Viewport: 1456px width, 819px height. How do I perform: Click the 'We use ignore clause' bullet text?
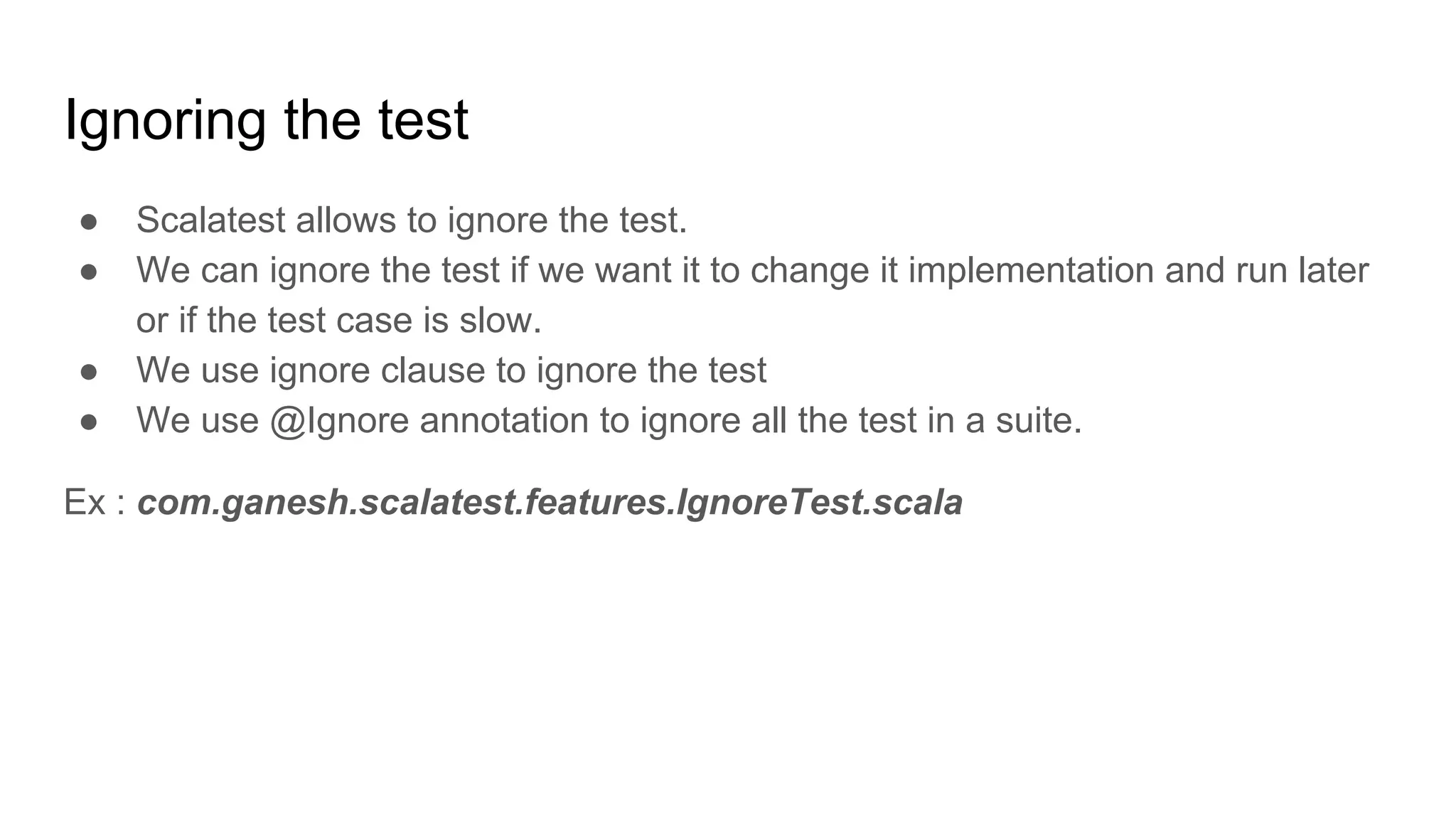tap(451, 370)
